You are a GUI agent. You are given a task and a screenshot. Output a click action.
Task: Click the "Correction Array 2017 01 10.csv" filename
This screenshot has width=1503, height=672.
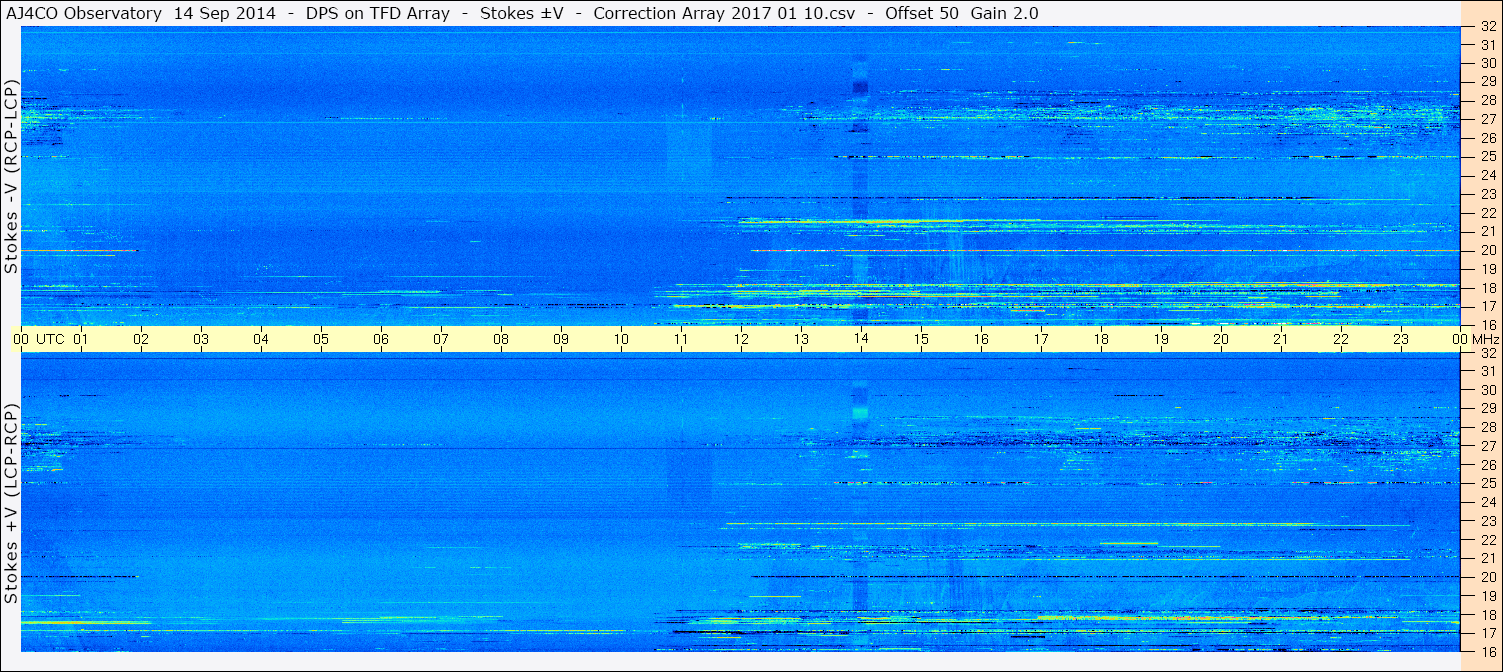pos(725,14)
